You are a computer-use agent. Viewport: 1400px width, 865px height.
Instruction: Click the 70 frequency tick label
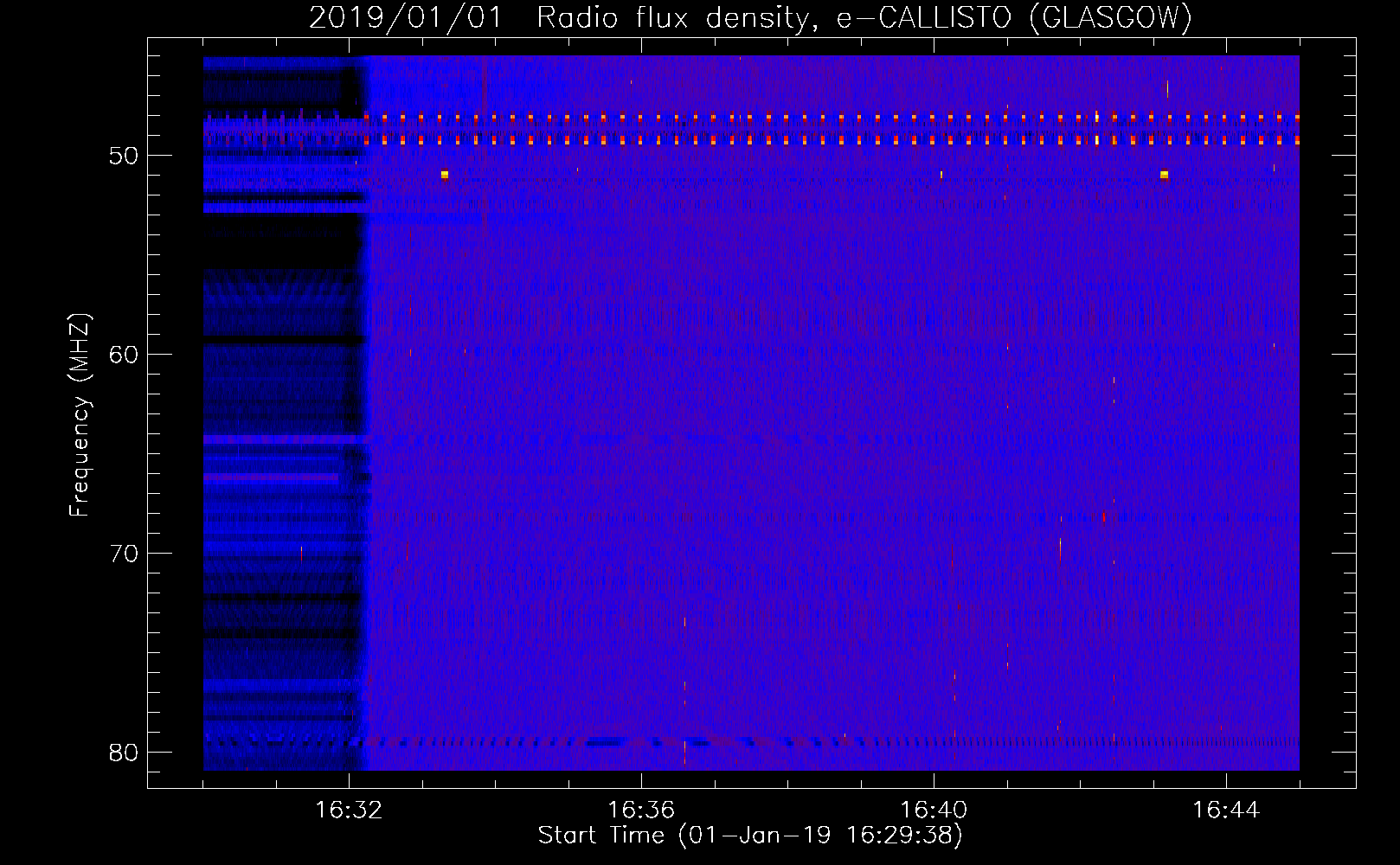click(124, 554)
